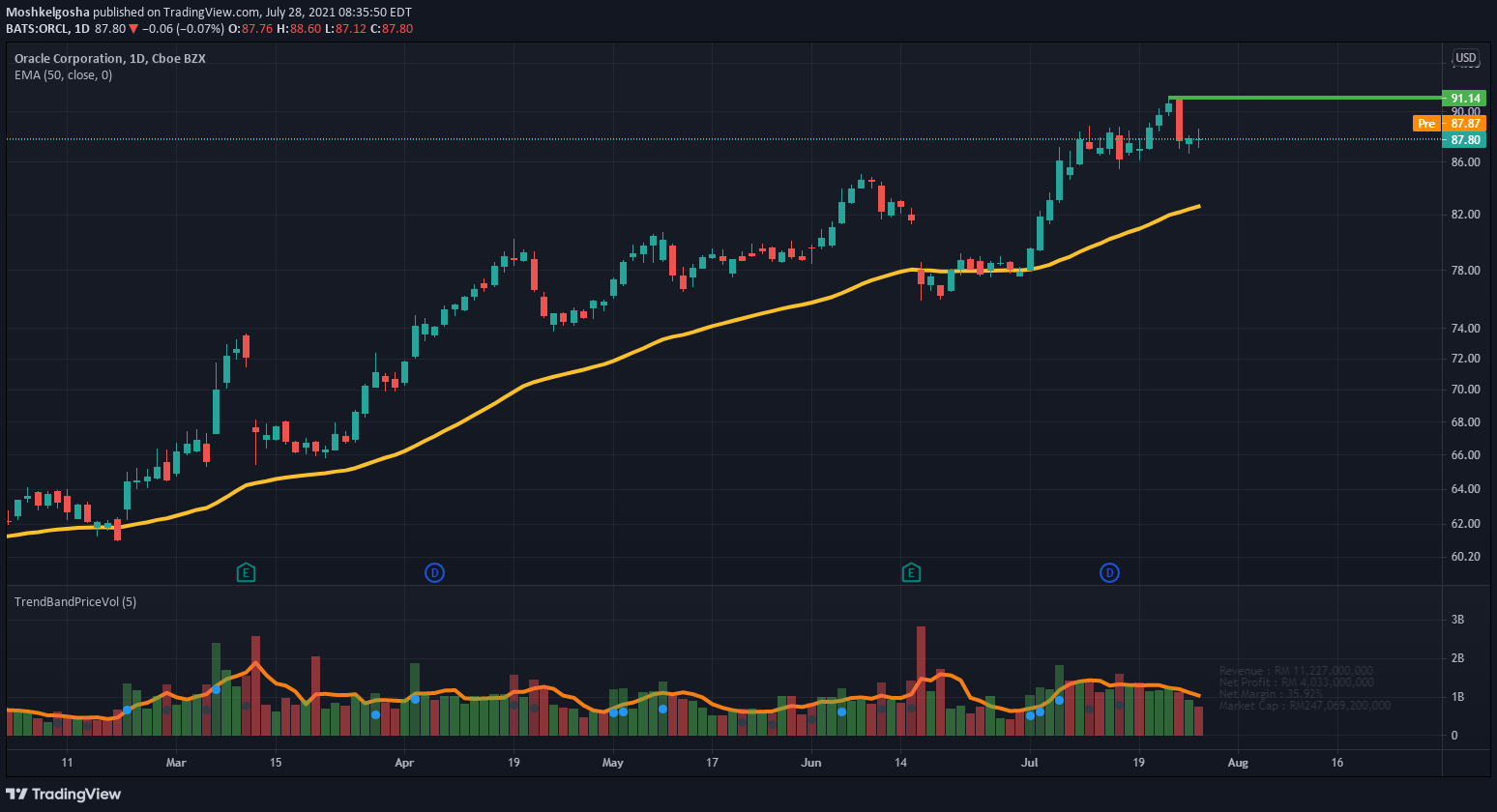Click the Jun date label

pyautogui.click(x=811, y=763)
